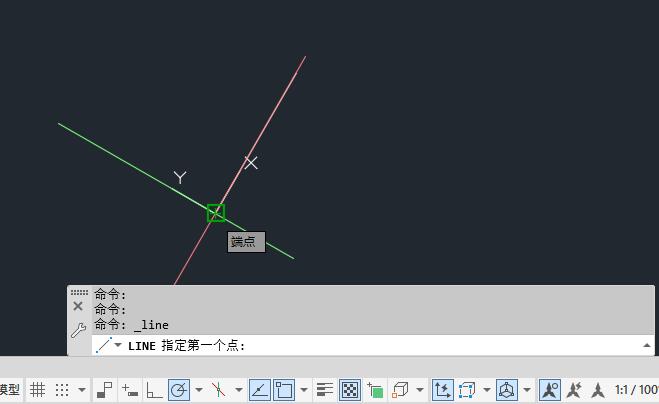Click the green endpoint snap marker
The image size is (659, 404).
[x=216, y=213]
